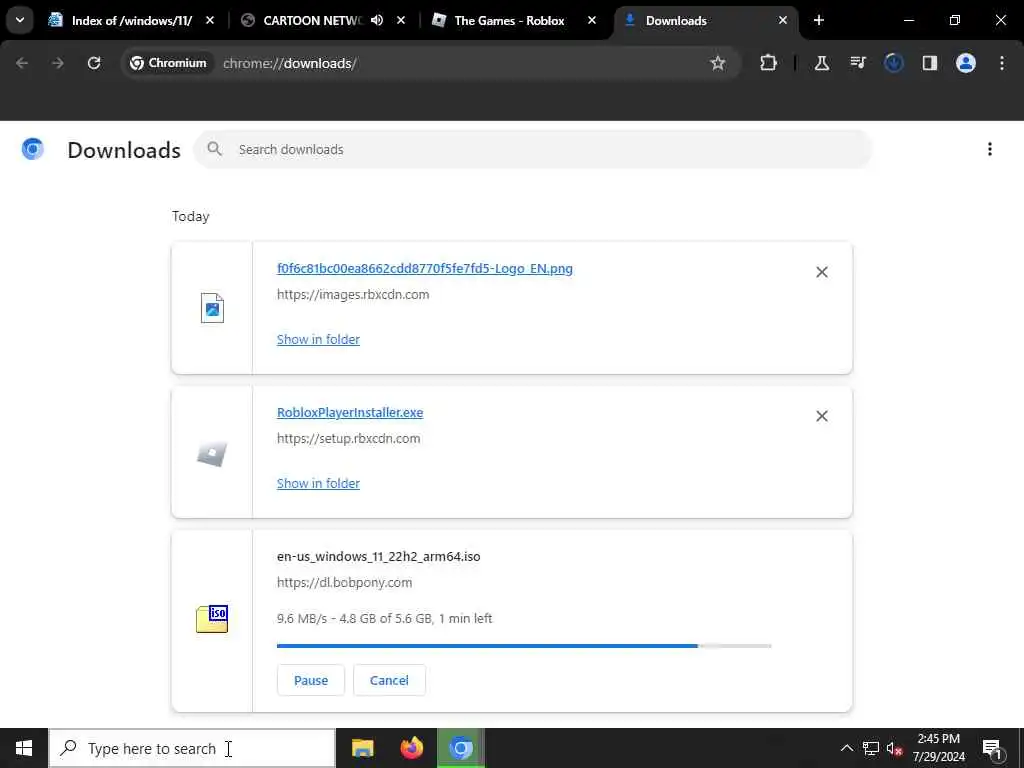Reload the downloads page
This screenshot has width=1024, height=768.
pyautogui.click(x=94, y=63)
